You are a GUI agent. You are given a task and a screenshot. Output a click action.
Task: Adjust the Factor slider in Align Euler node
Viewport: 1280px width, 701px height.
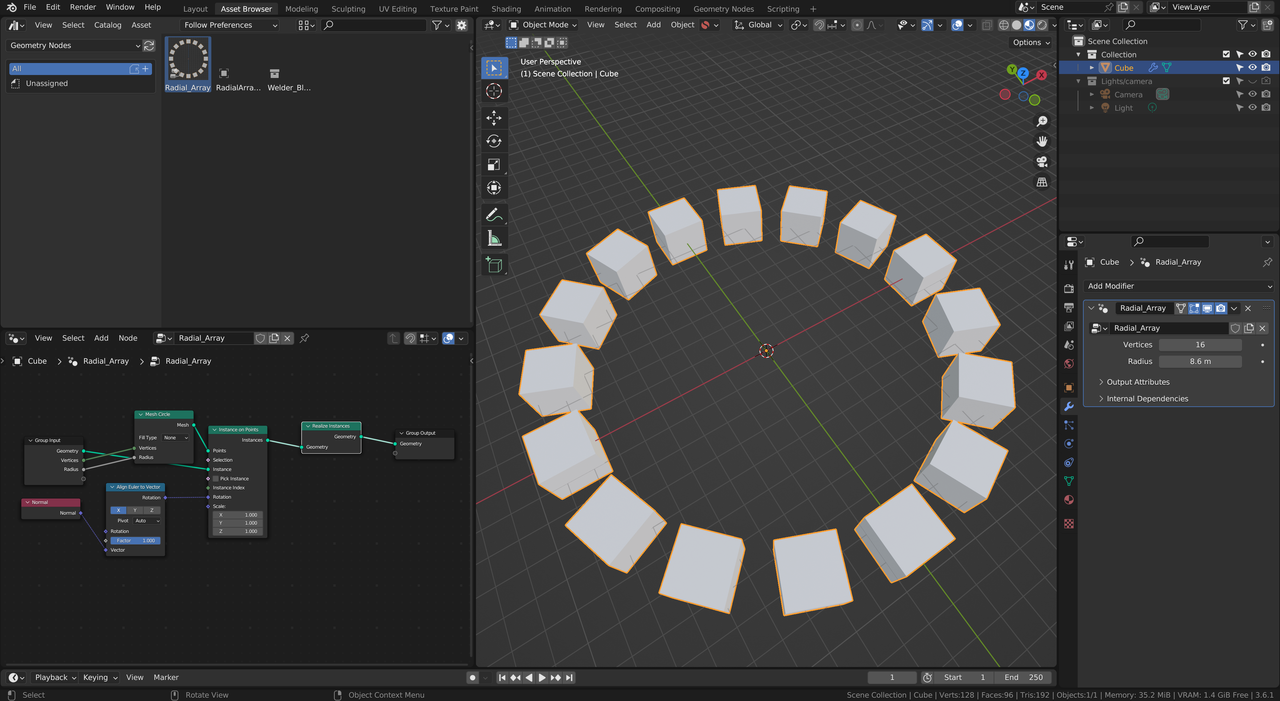click(135, 541)
